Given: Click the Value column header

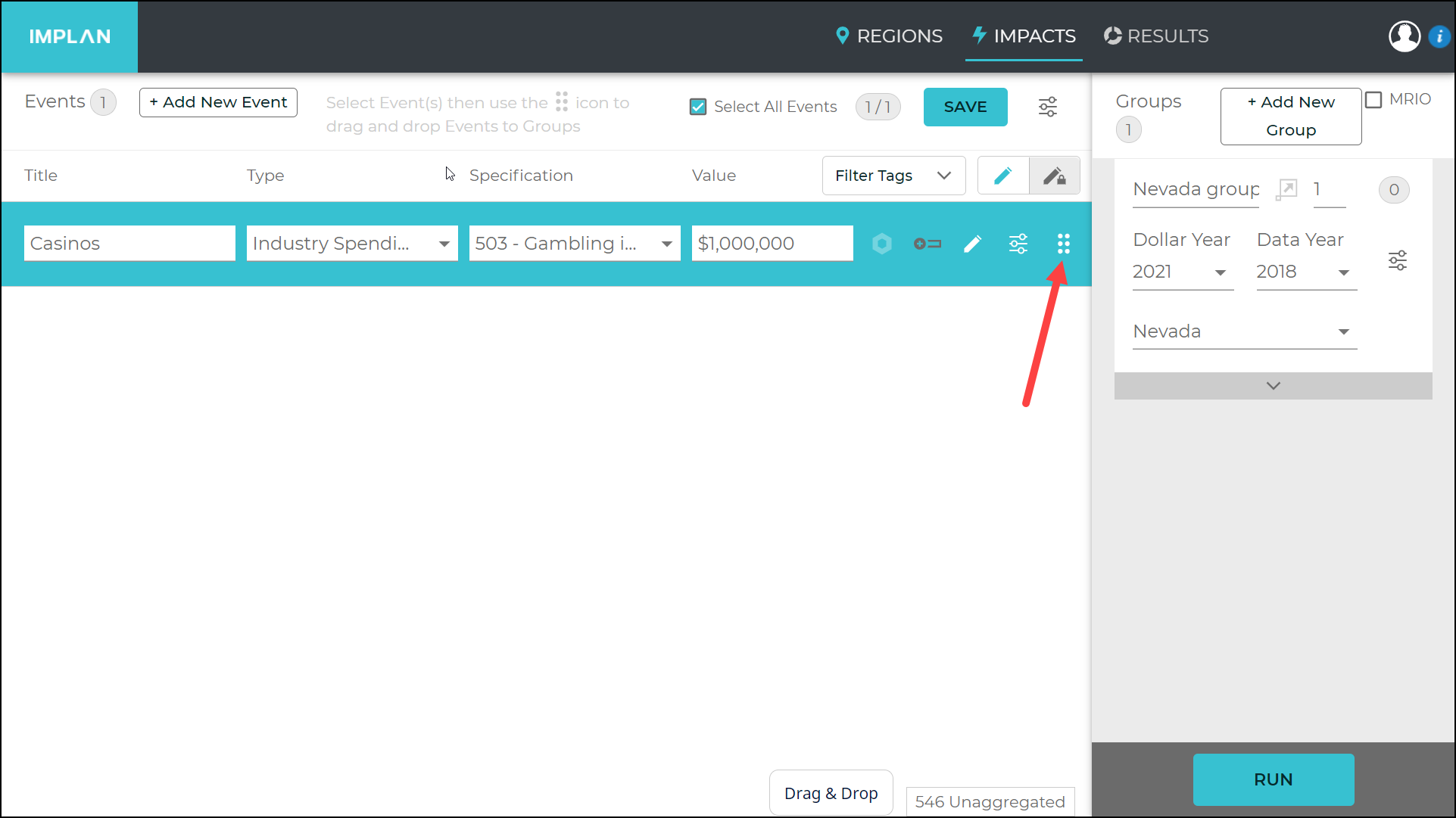Looking at the screenshot, I should tap(713, 176).
